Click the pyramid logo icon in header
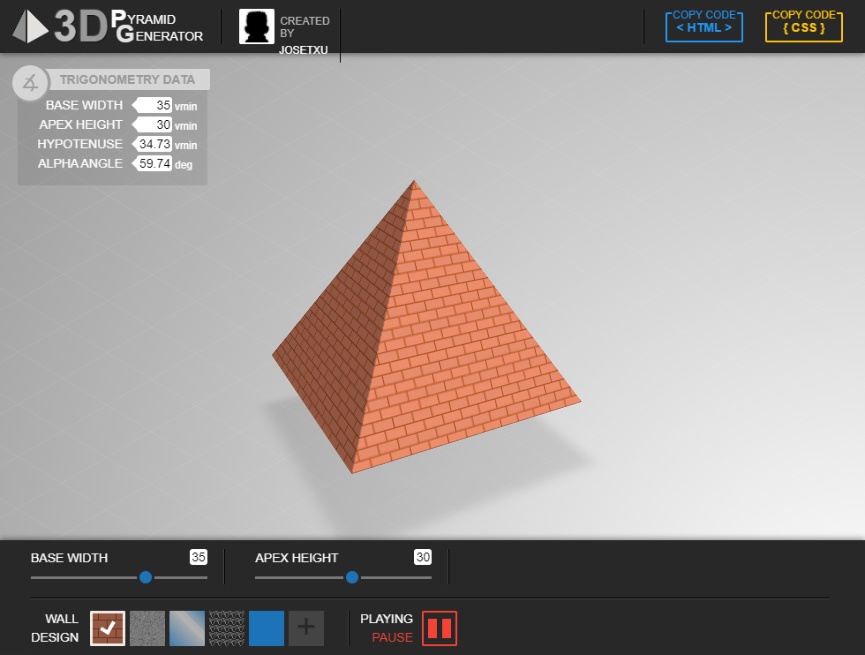This screenshot has height=655, width=865. pos(30,27)
